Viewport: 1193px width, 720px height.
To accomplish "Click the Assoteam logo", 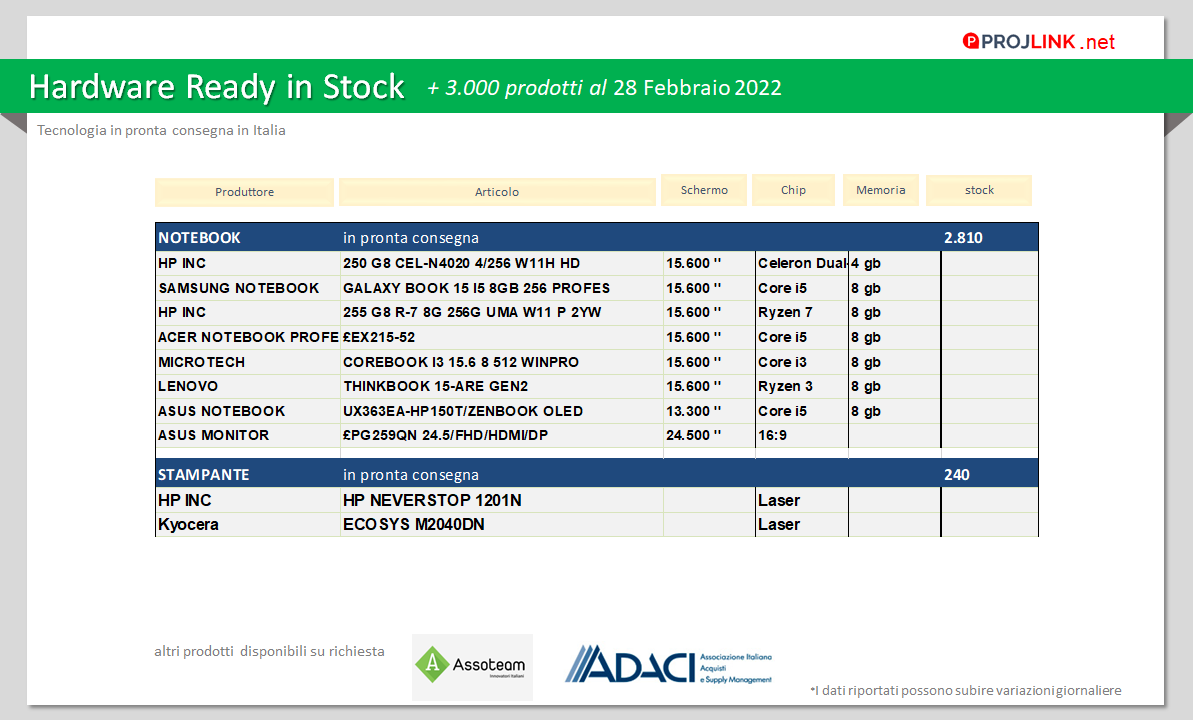I will coord(472,667).
